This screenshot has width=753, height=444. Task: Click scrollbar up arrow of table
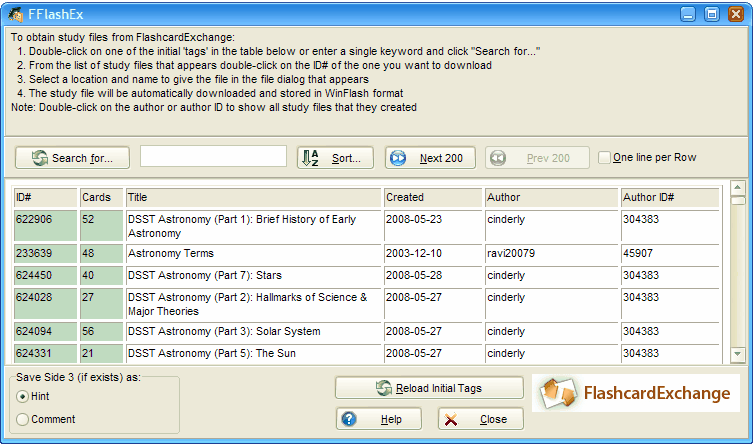(738, 187)
